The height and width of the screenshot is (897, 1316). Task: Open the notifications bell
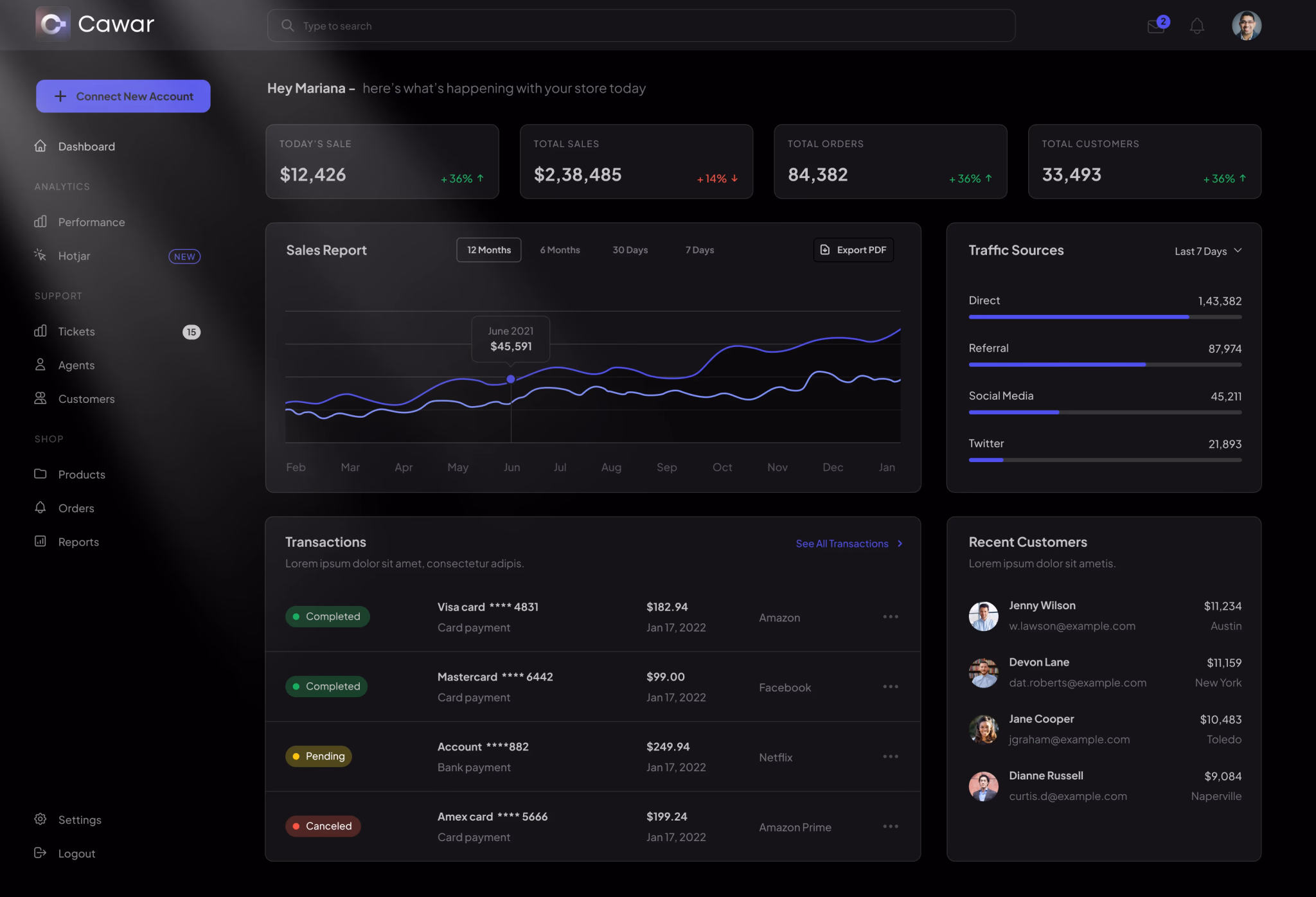(x=1196, y=26)
